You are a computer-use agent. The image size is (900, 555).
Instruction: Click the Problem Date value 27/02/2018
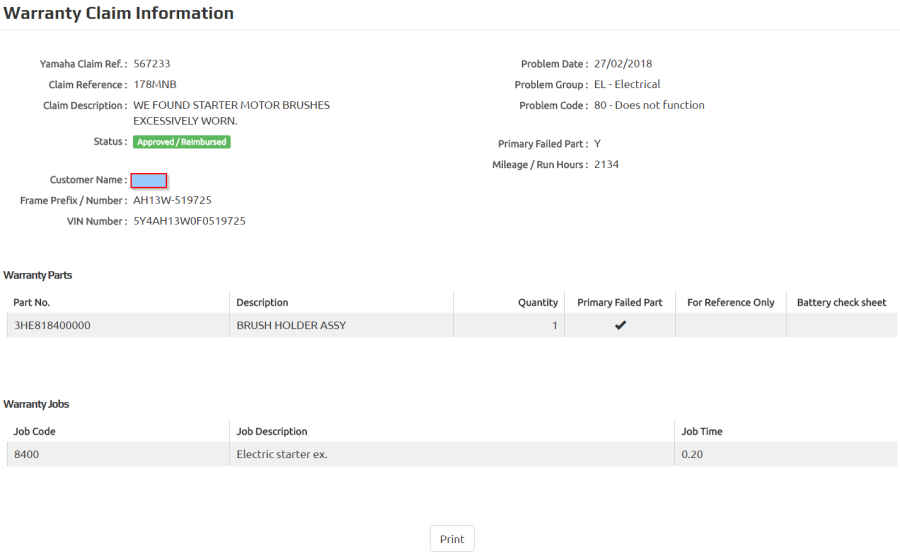623,64
